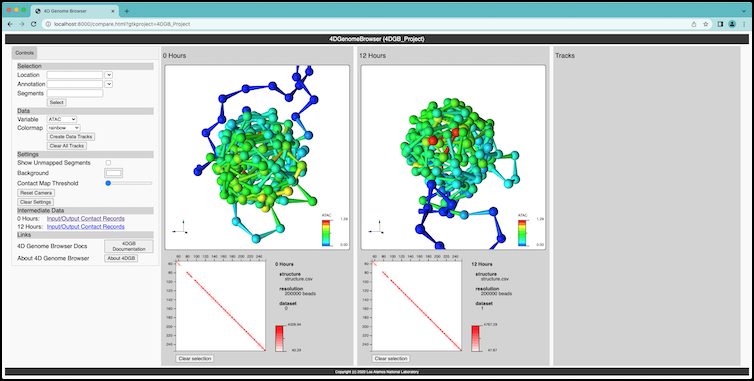The height and width of the screenshot is (381, 754).
Task: Click the browser forward arrow
Action: 22,24
